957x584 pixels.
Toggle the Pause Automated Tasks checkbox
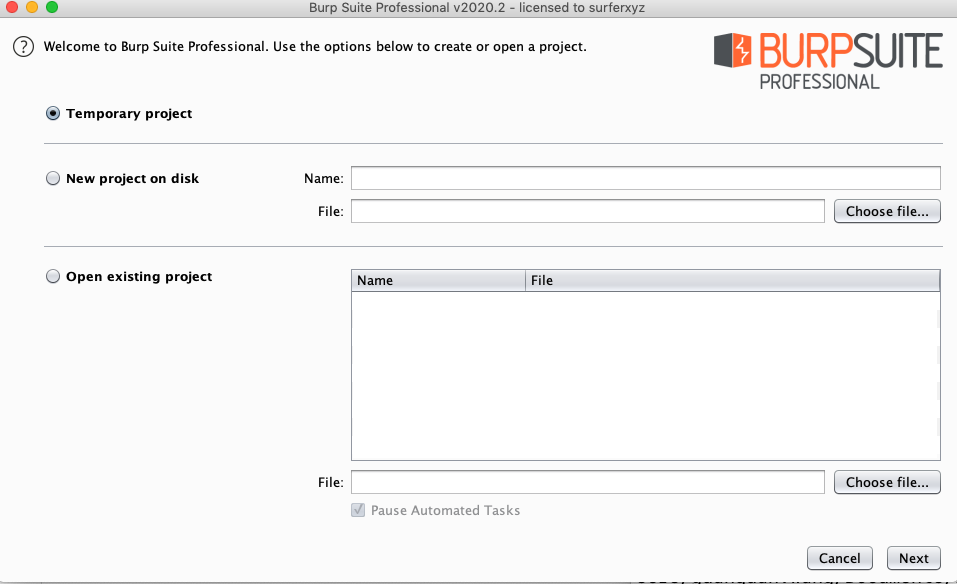pyautogui.click(x=358, y=510)
